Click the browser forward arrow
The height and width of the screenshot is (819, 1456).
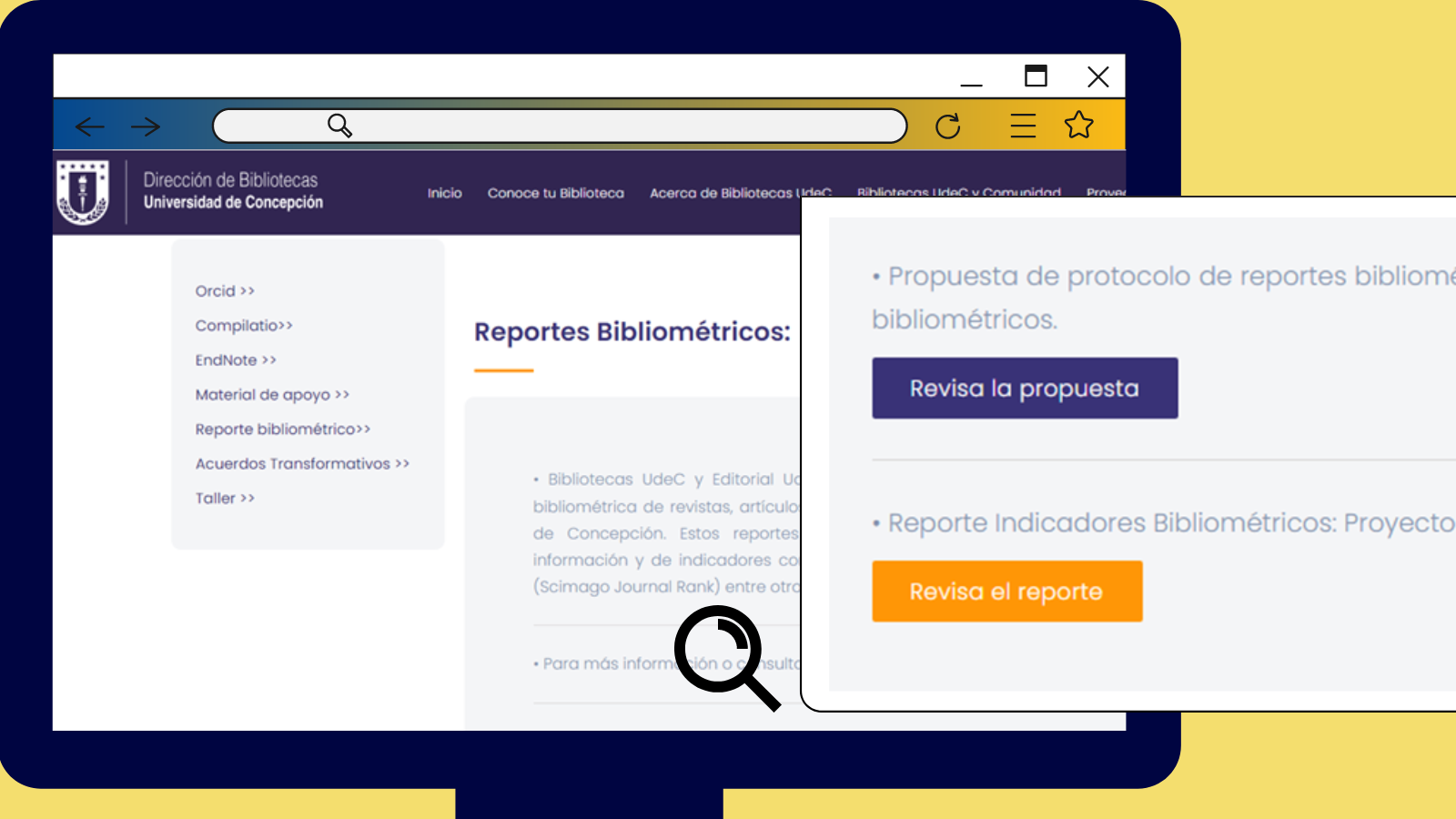click(x=145, y=126)
